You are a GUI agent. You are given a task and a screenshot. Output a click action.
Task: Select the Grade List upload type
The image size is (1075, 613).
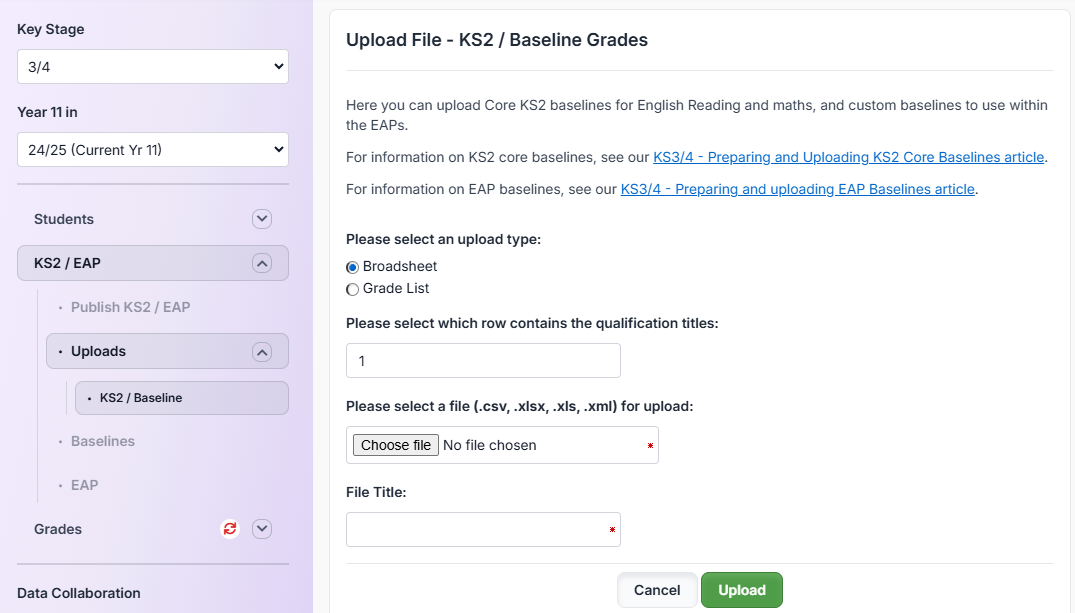point(352,289)
